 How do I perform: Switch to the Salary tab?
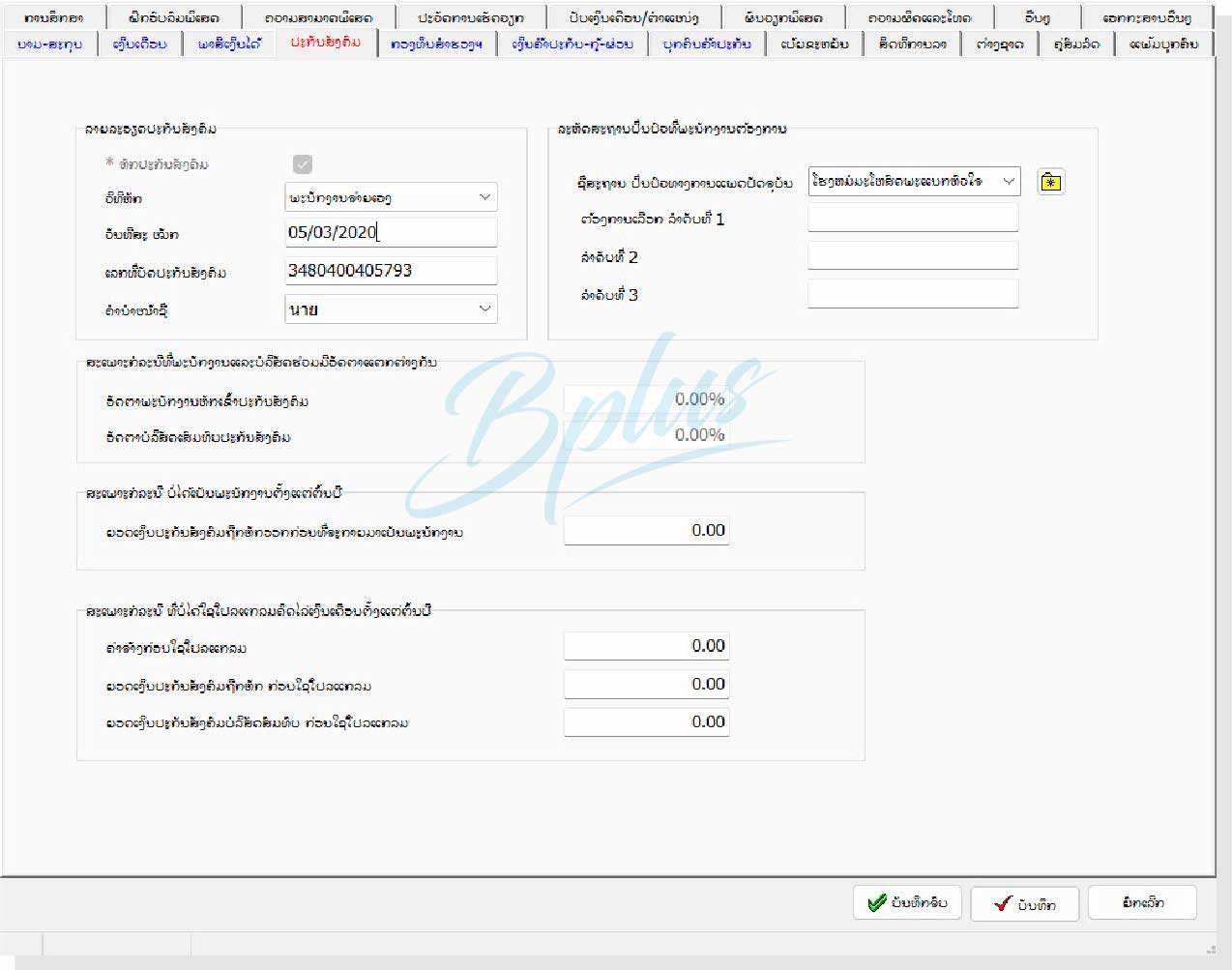[139, 44]
